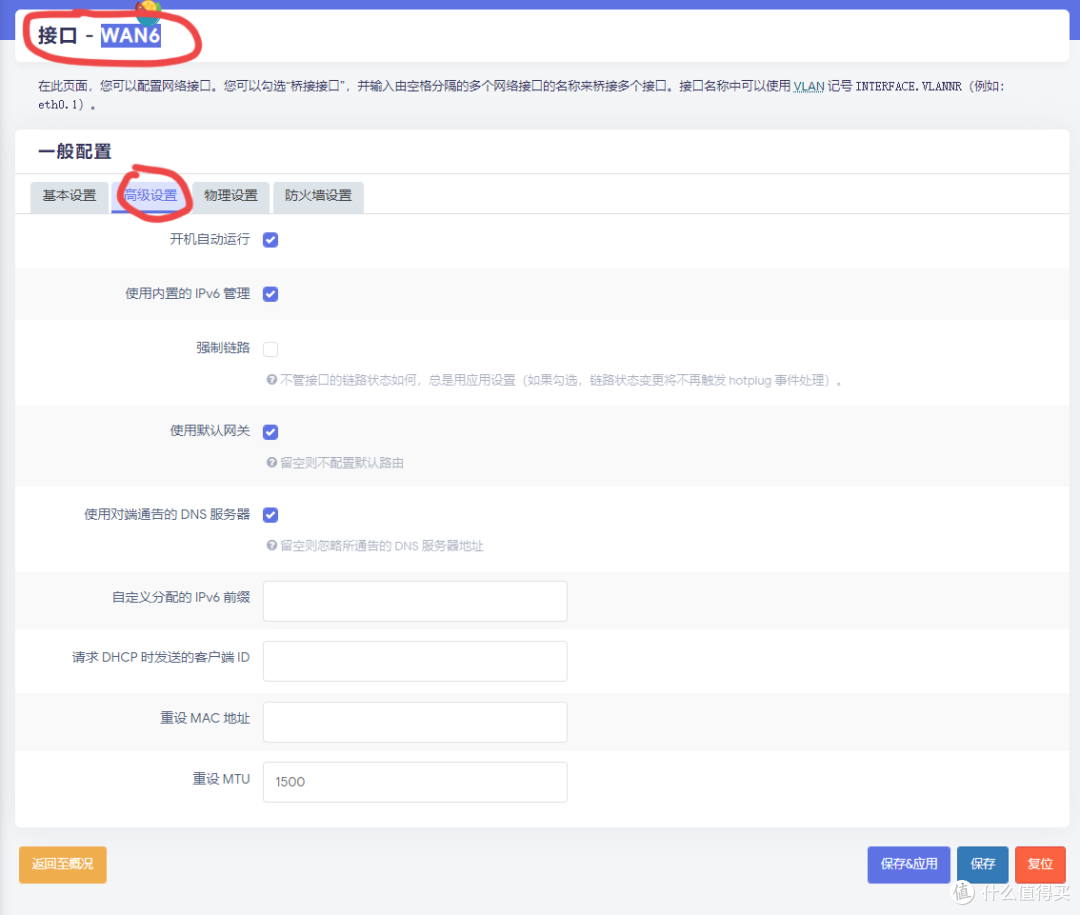Disable 使用默认网关 option
Viewport: 1080px width, 915px height.
[270, 431]
